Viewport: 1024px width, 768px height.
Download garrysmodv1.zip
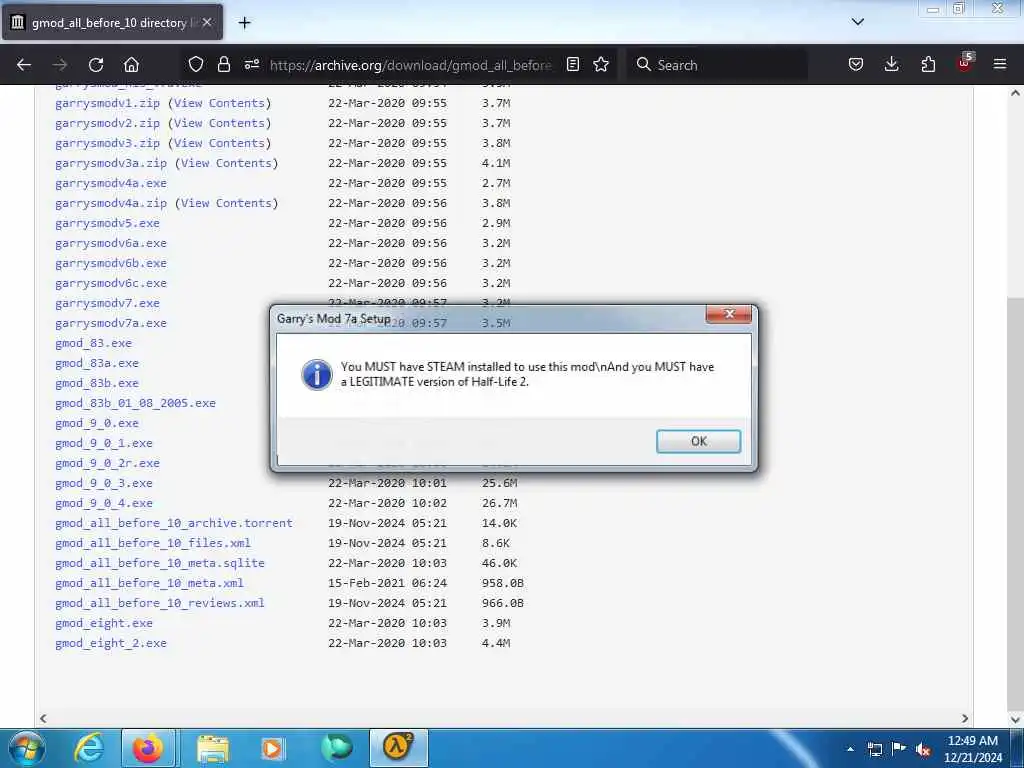pos(107,103)
